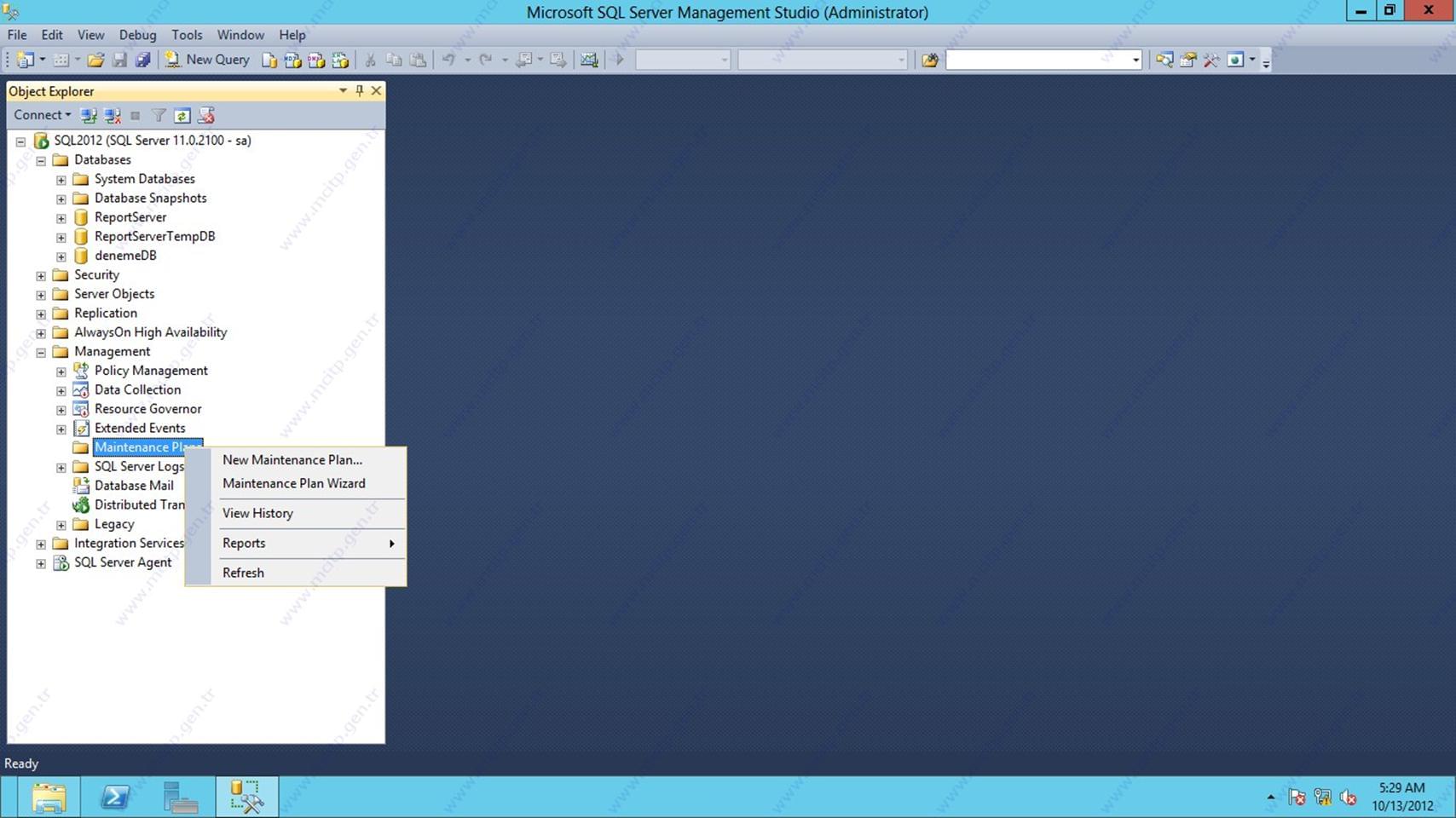The height and width of the screenshot is (818, 1456).
Task: Click the Open File folder icon
Action: pos(95,60)
